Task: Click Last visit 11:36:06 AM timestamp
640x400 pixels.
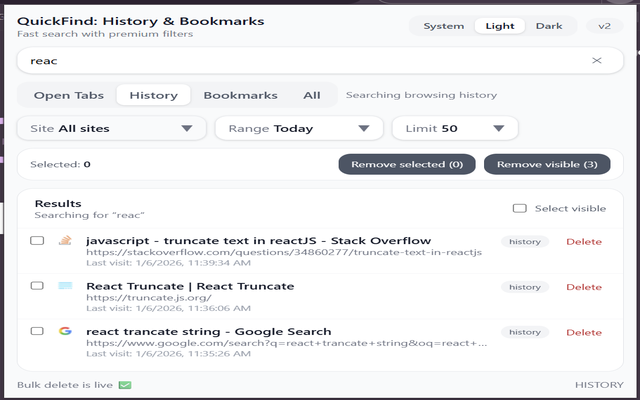Action: [x=168, y=308]
